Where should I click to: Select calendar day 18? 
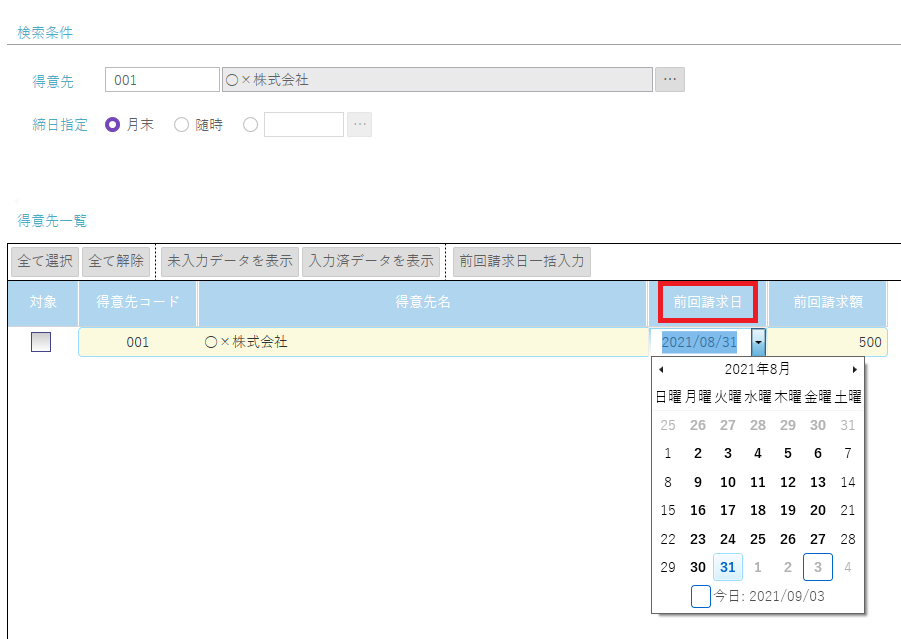click(x=758, y=510)
